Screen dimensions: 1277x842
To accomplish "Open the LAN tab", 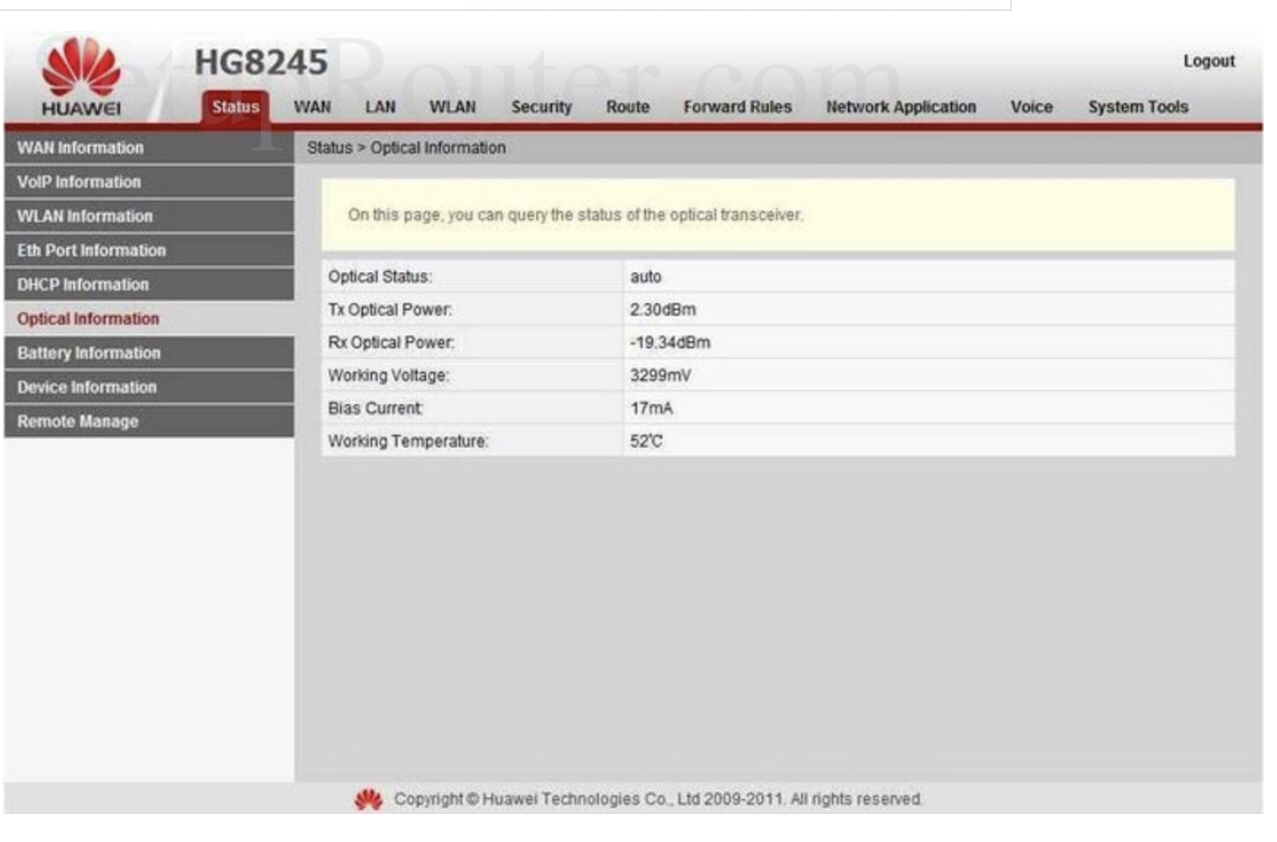I will 380,107.
